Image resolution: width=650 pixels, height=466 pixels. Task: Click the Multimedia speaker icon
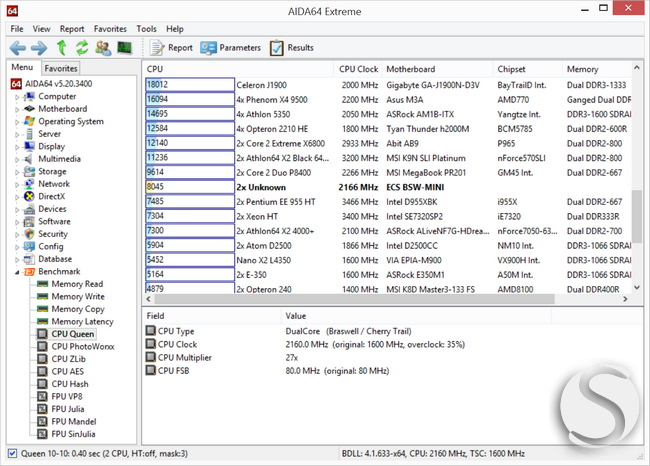pyautogui.click(x=29, y=159)
